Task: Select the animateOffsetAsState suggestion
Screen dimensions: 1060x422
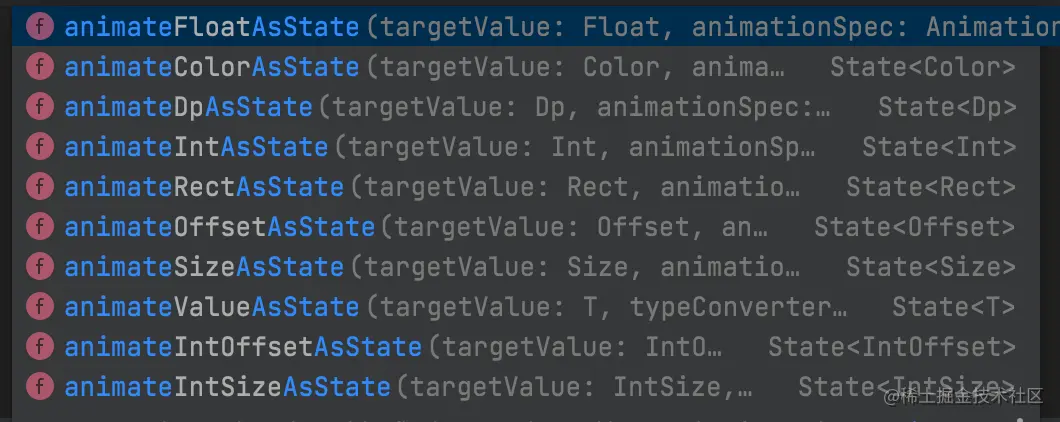Action: coord(526,227)
